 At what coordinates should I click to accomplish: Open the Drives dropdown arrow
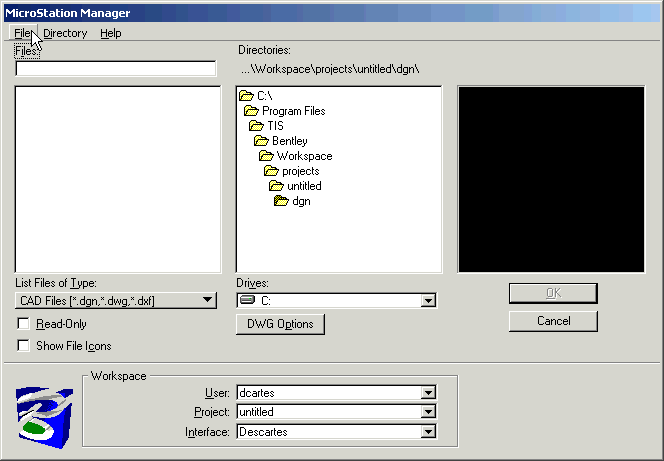click(x=428, y=301)
